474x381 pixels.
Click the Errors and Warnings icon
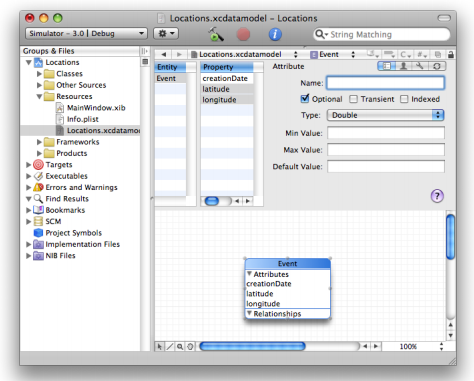pyautogui.click(x=38, y=187)
